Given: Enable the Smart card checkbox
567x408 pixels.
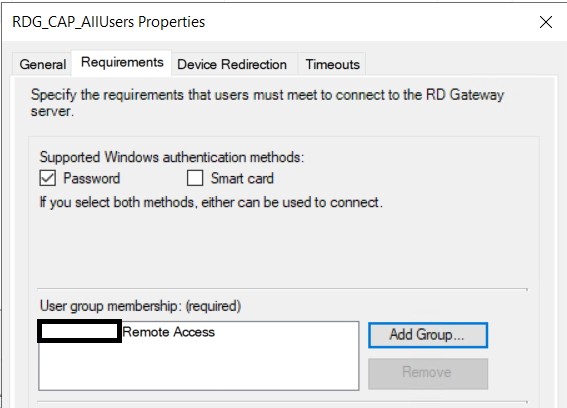Looking at the screenshot, I should click(195, 178).
